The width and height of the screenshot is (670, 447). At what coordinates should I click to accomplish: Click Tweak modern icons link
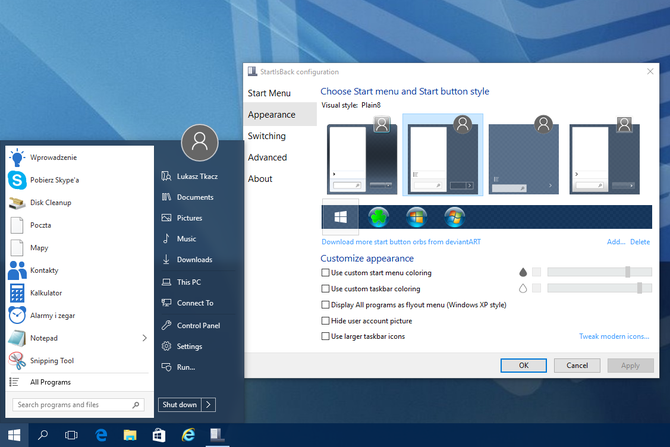(614, 337)
